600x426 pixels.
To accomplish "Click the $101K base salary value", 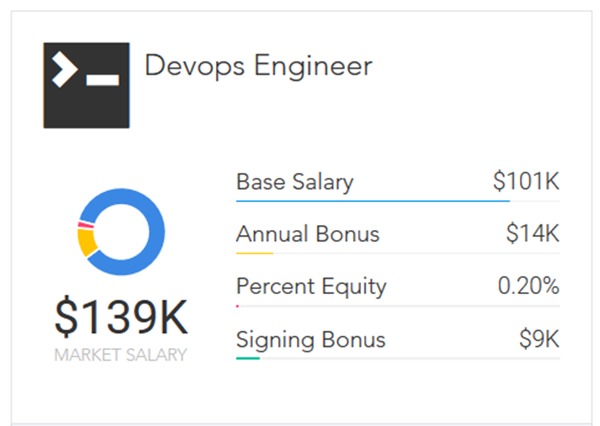I will pyautogui.click(x=526, y=181).
